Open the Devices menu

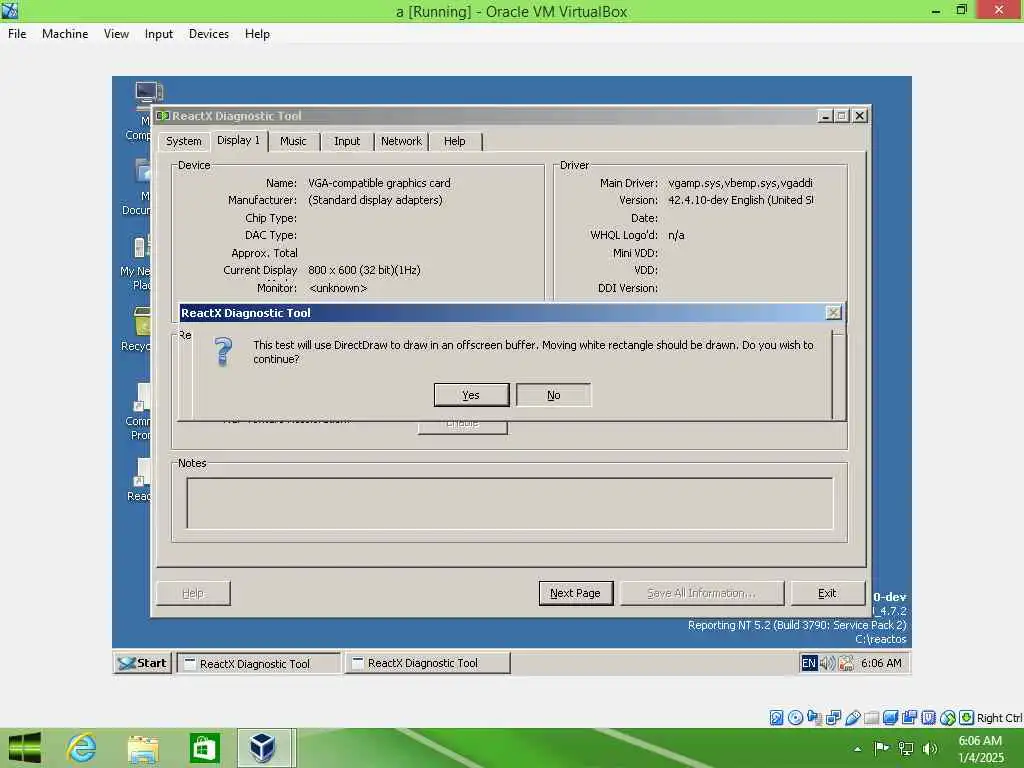click(x=208, y=34)
